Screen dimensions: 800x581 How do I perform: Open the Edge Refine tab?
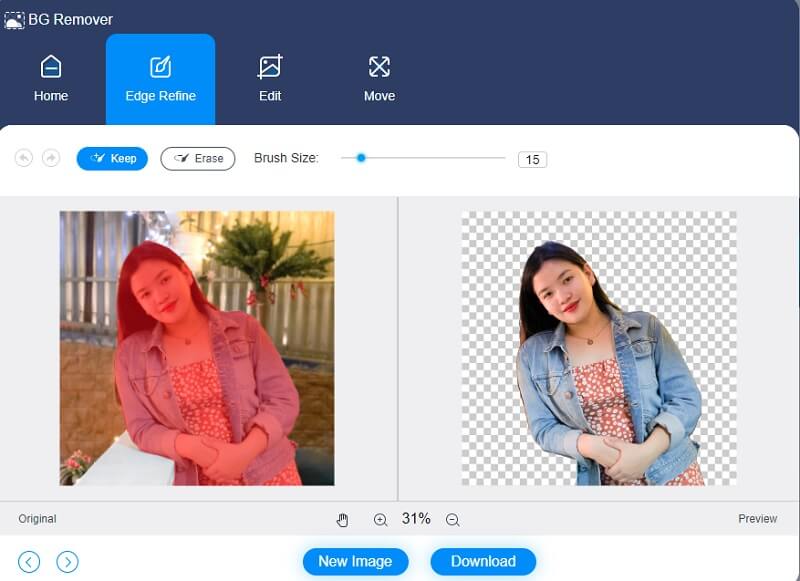tap(160, 79)
